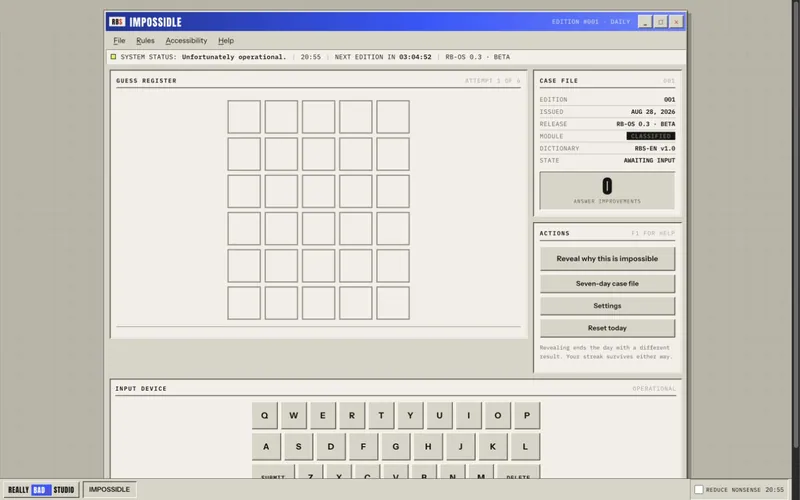Minimize the IMPOSSIBLE window
This screenshot has height=500, width=800.
pos(645,22)
